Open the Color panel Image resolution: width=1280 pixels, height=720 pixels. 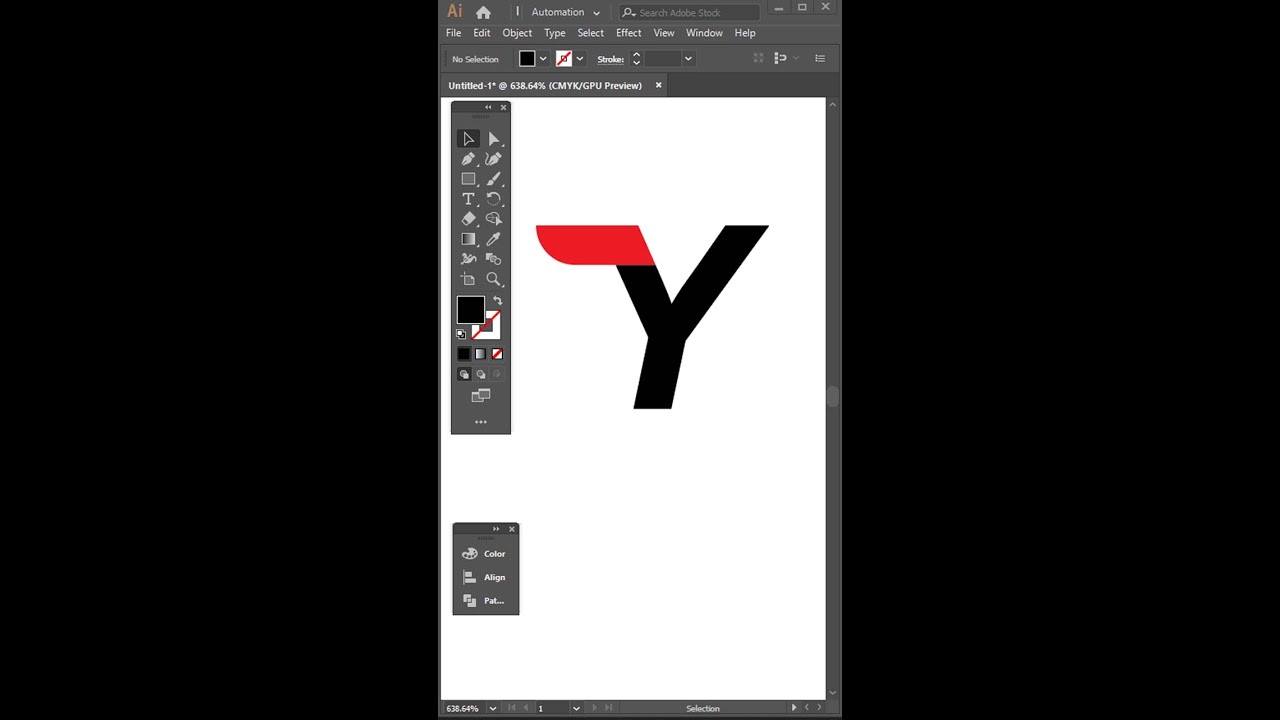[485, 554]
